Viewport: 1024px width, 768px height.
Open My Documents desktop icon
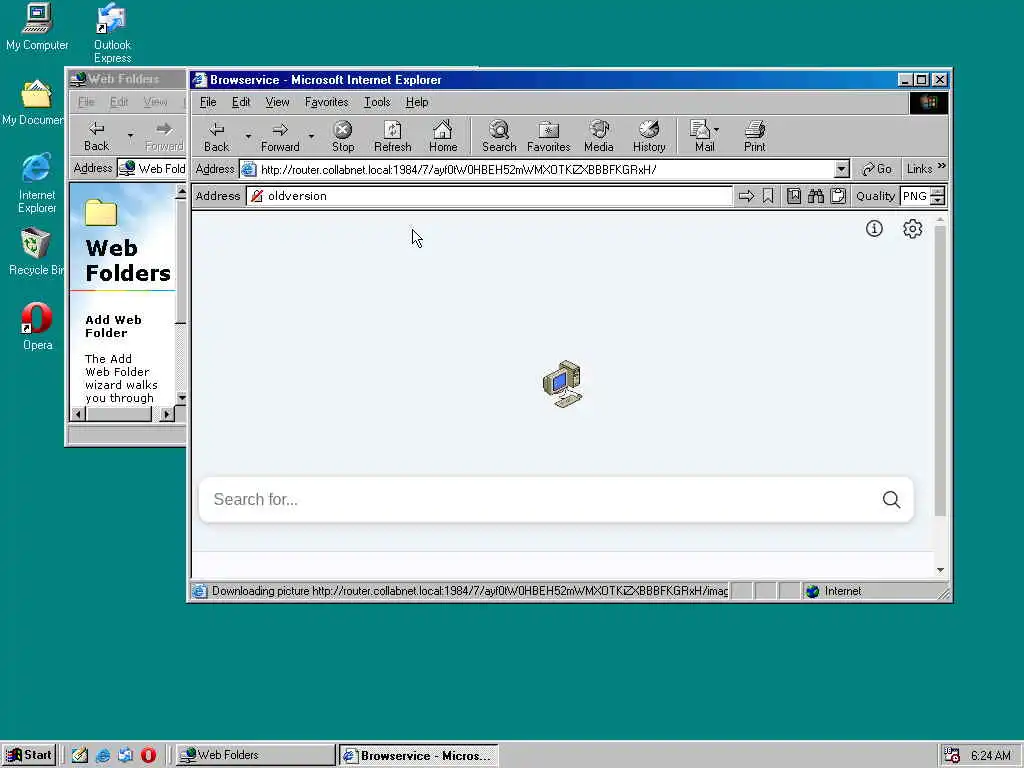coord(33,103)
